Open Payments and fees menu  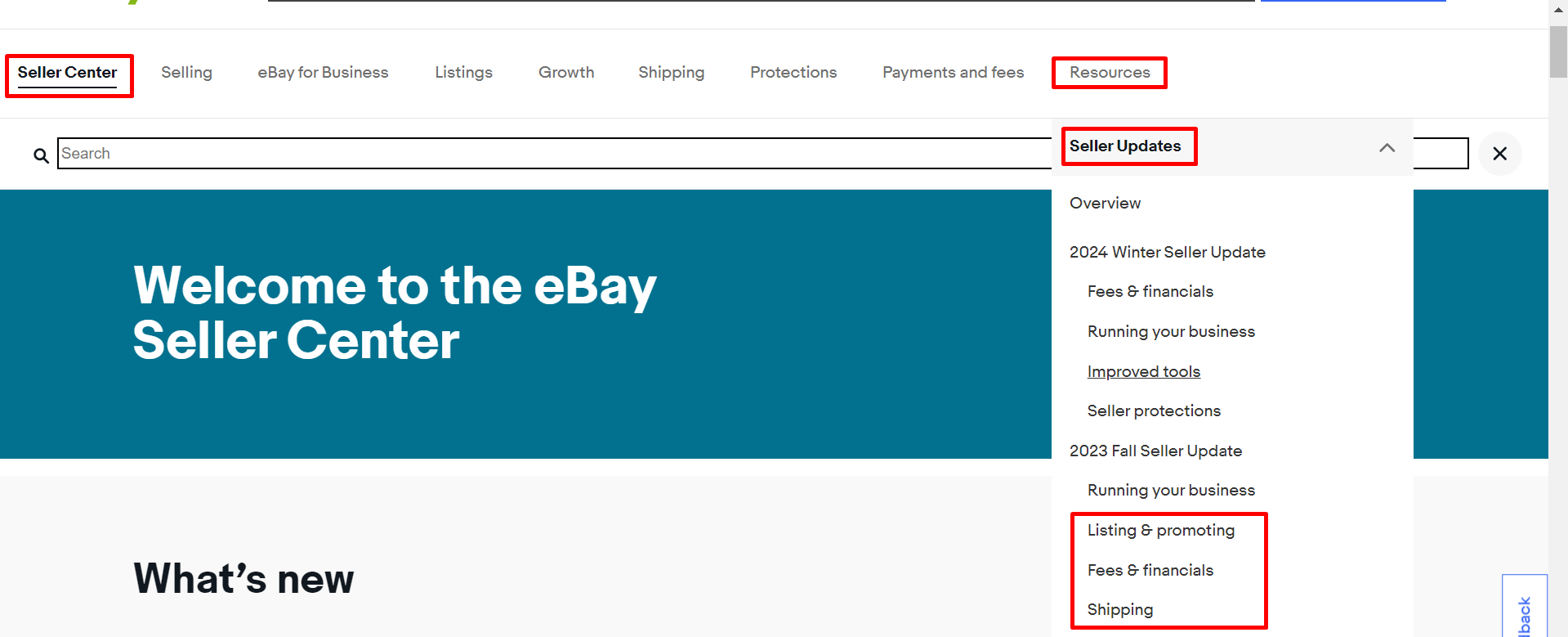pyautogui.click(x=953, y=73)
